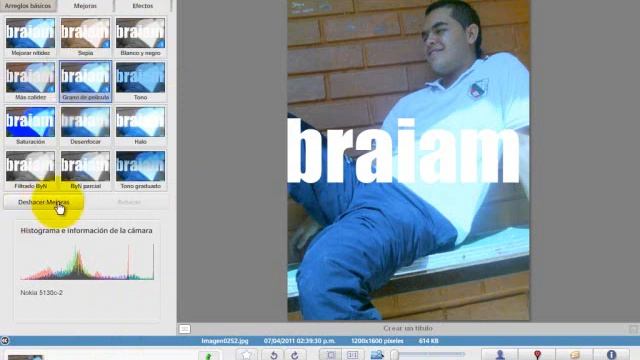Apply the Más calidez effect

pos(30,81)
